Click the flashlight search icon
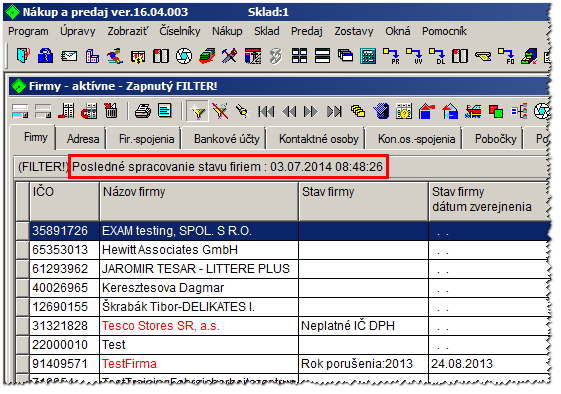 click(x=242, y=111)
